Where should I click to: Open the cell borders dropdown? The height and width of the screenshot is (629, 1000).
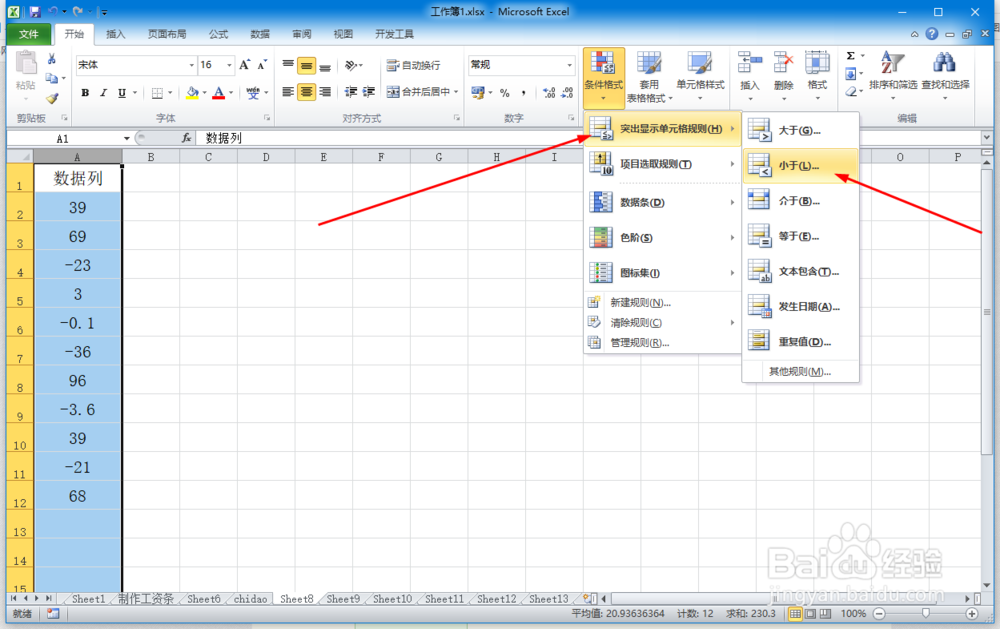(x=170, y=93)
